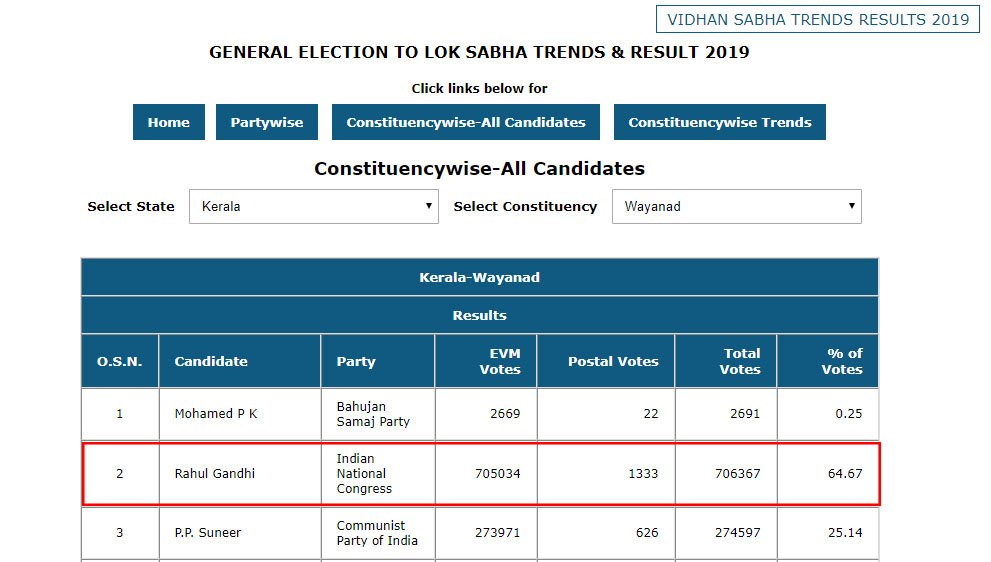The width and height of the screenshot is (991, 562).
Task: Click the Indian National Congress party cell
Action: pyautogui.click(x=362, y=473)
